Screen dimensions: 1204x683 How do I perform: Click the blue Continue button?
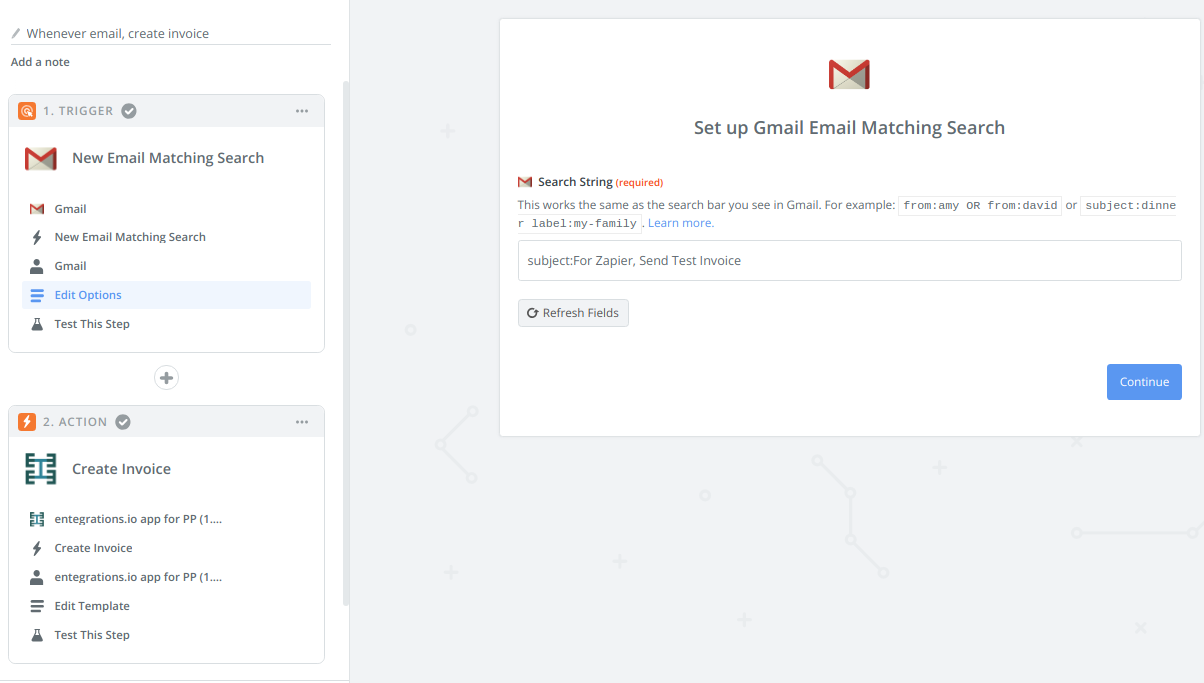click(x=1144, y=382)
